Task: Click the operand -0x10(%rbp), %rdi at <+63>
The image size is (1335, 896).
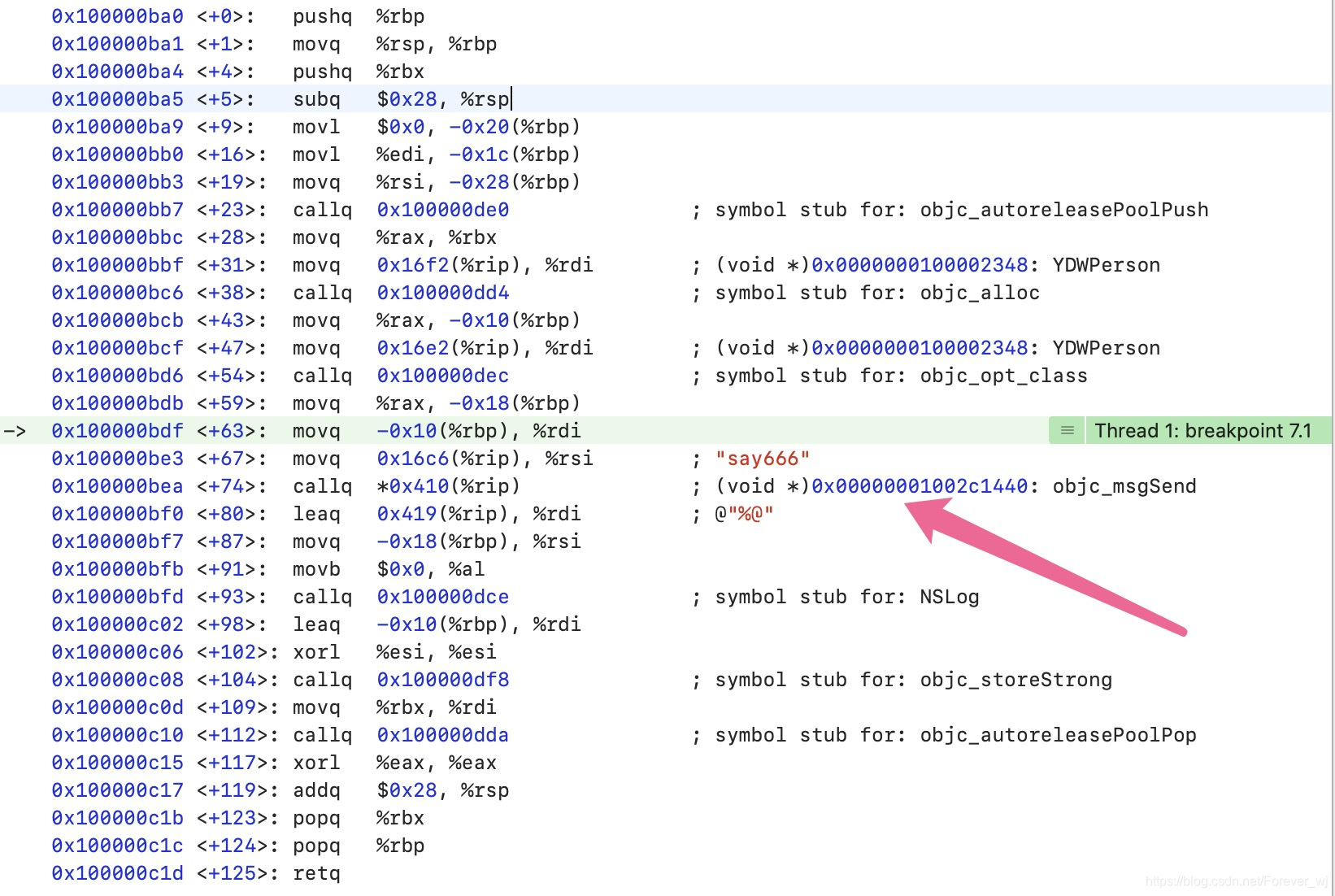Action: point(478,431)
